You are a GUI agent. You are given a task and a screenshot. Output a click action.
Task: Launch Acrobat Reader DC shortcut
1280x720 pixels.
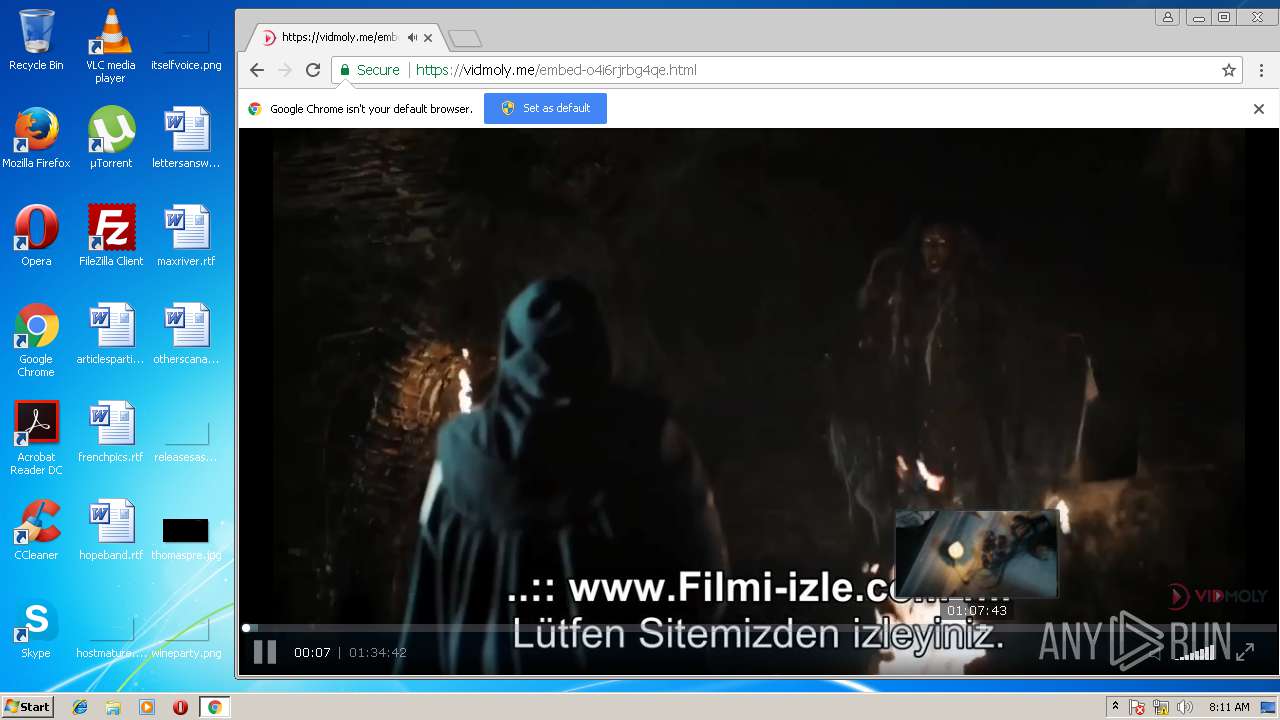tap(36, 438)
